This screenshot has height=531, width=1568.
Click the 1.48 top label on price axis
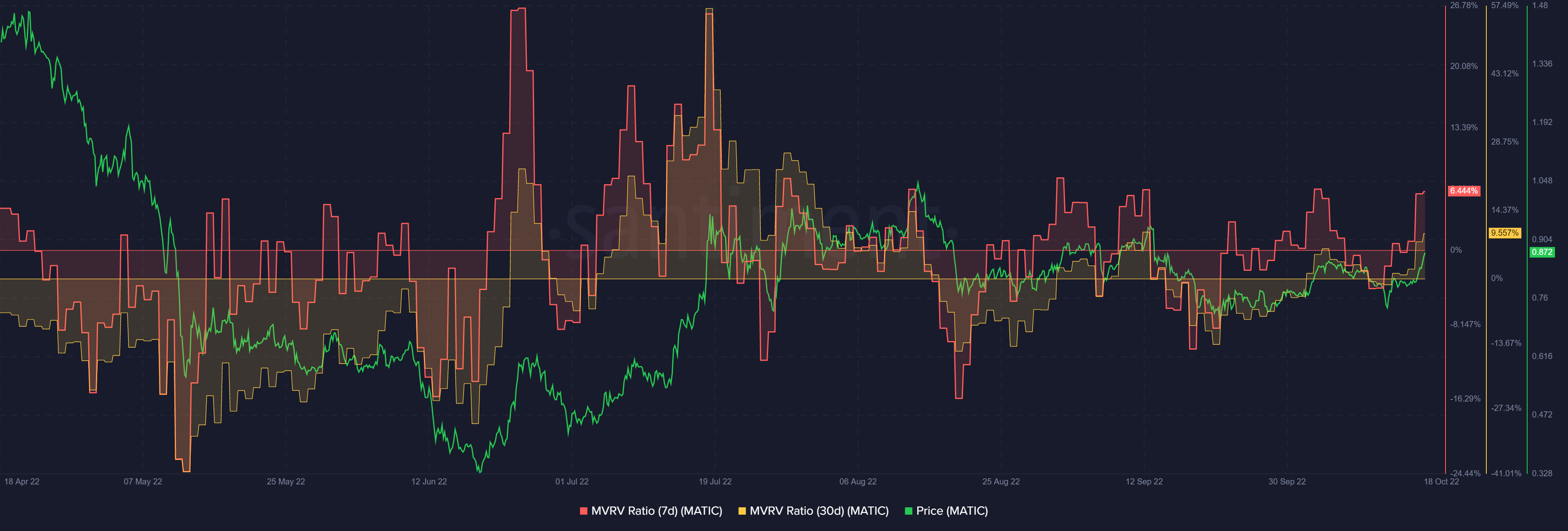coord(1539,5)
